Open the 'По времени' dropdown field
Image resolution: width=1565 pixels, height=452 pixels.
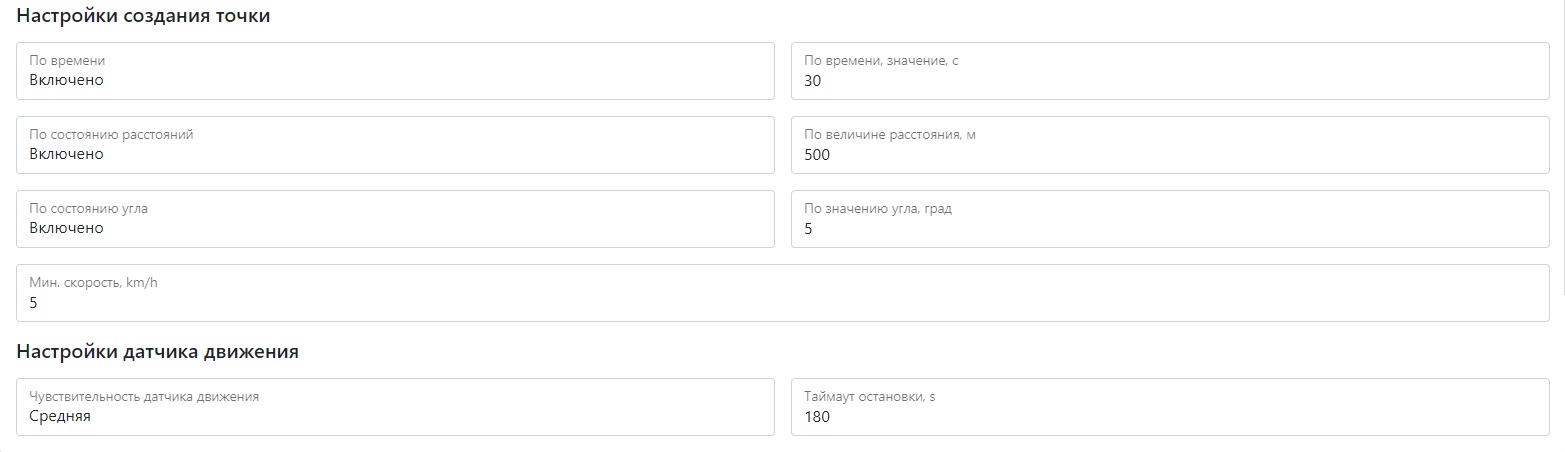pyautogui.click(x=395, y=71)
